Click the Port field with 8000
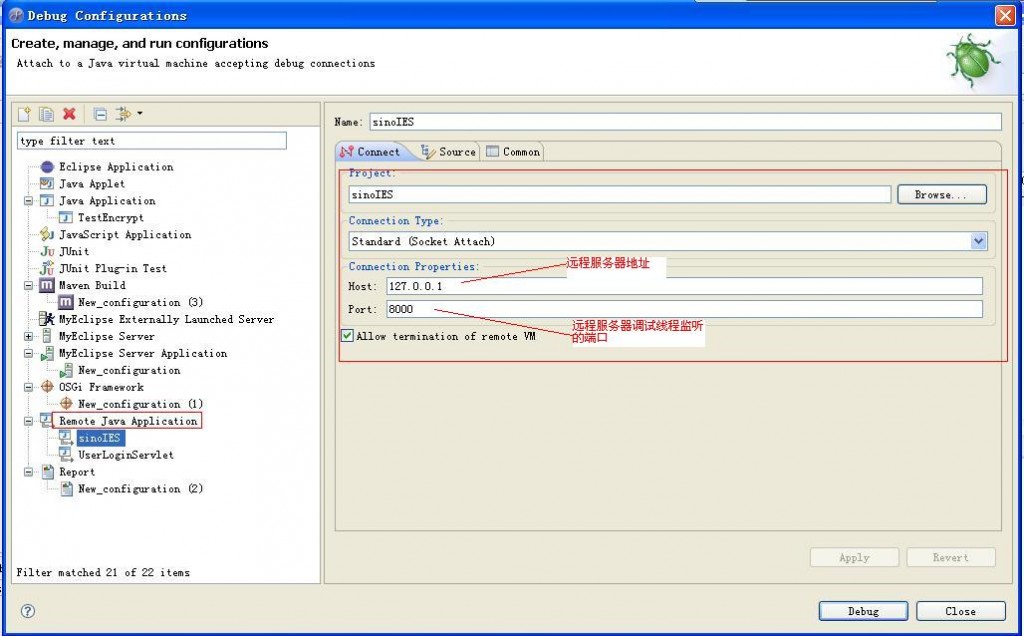This screenshot has height=636, width=1024. click(x=684, y=309)
